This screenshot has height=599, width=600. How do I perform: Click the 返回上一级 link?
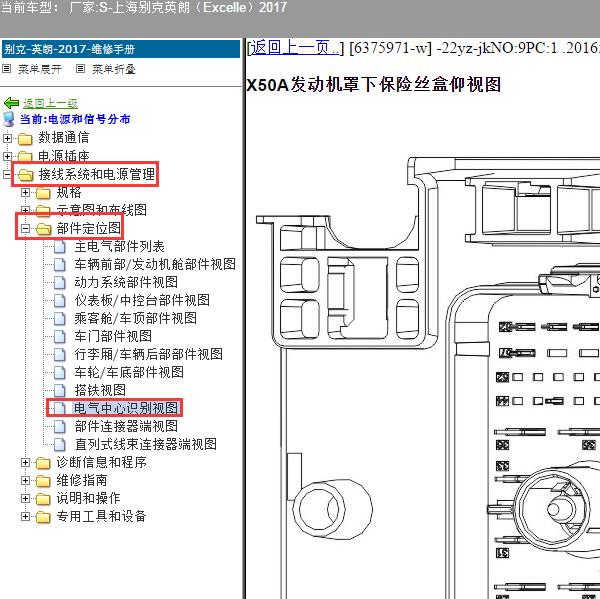tap(50, 103)
